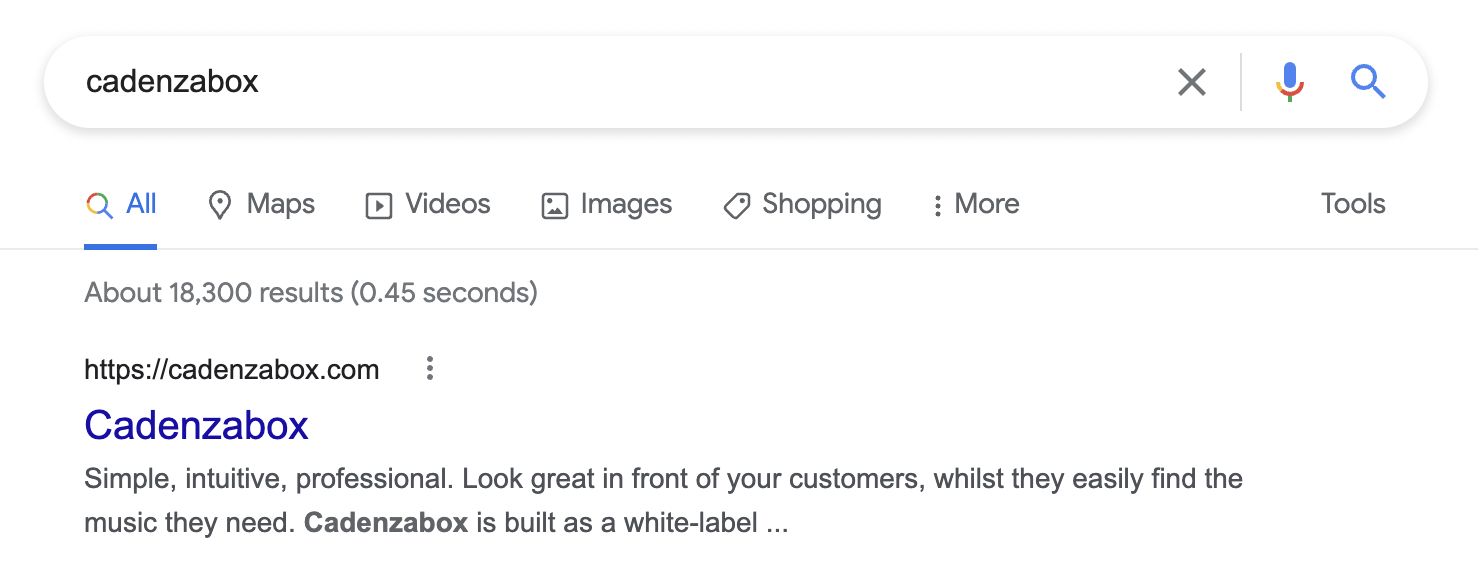Switch to the Shopping tab
This screenshot has height=584, width=1478.
(802, 205)
